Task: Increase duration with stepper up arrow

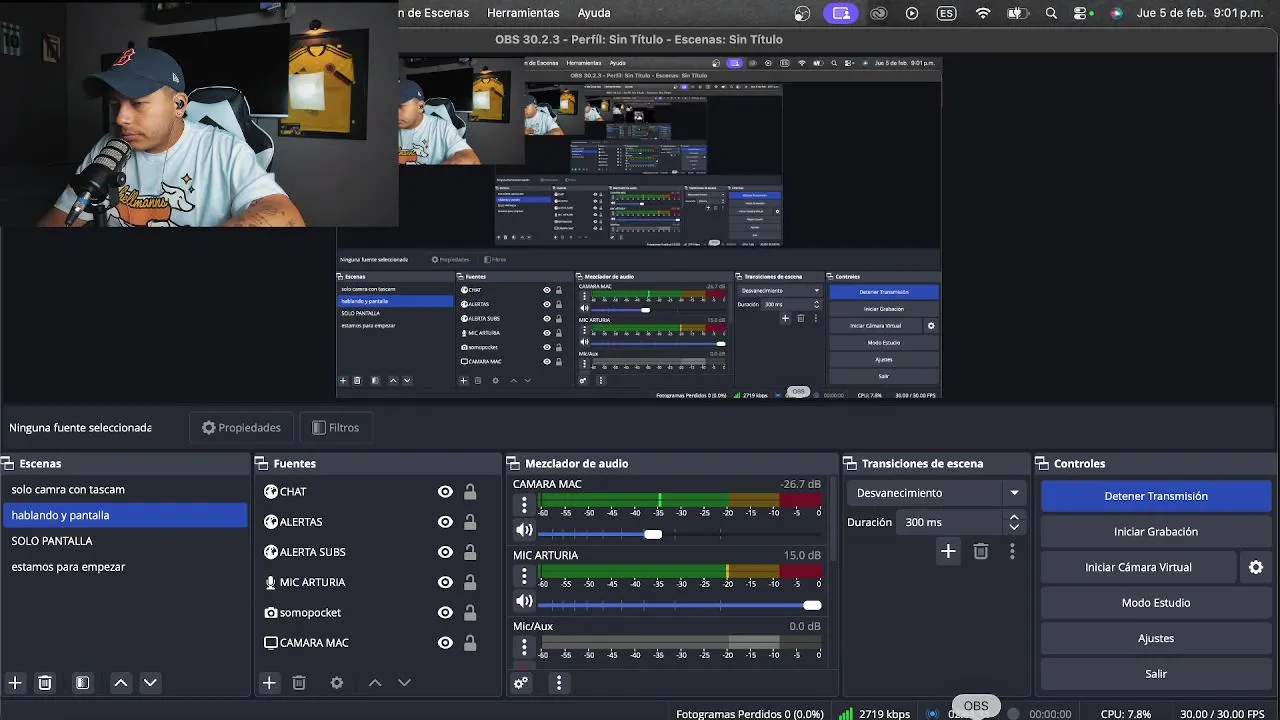Action: 1014,517
